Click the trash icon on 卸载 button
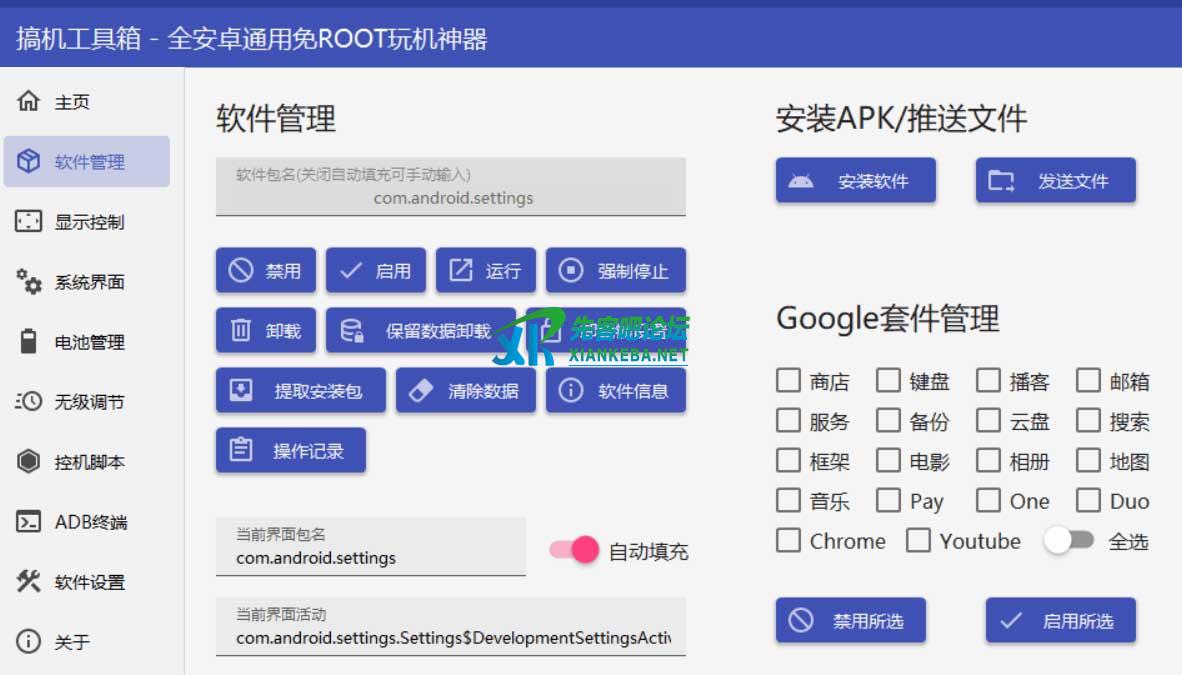1182x675 pixels. 241,330
